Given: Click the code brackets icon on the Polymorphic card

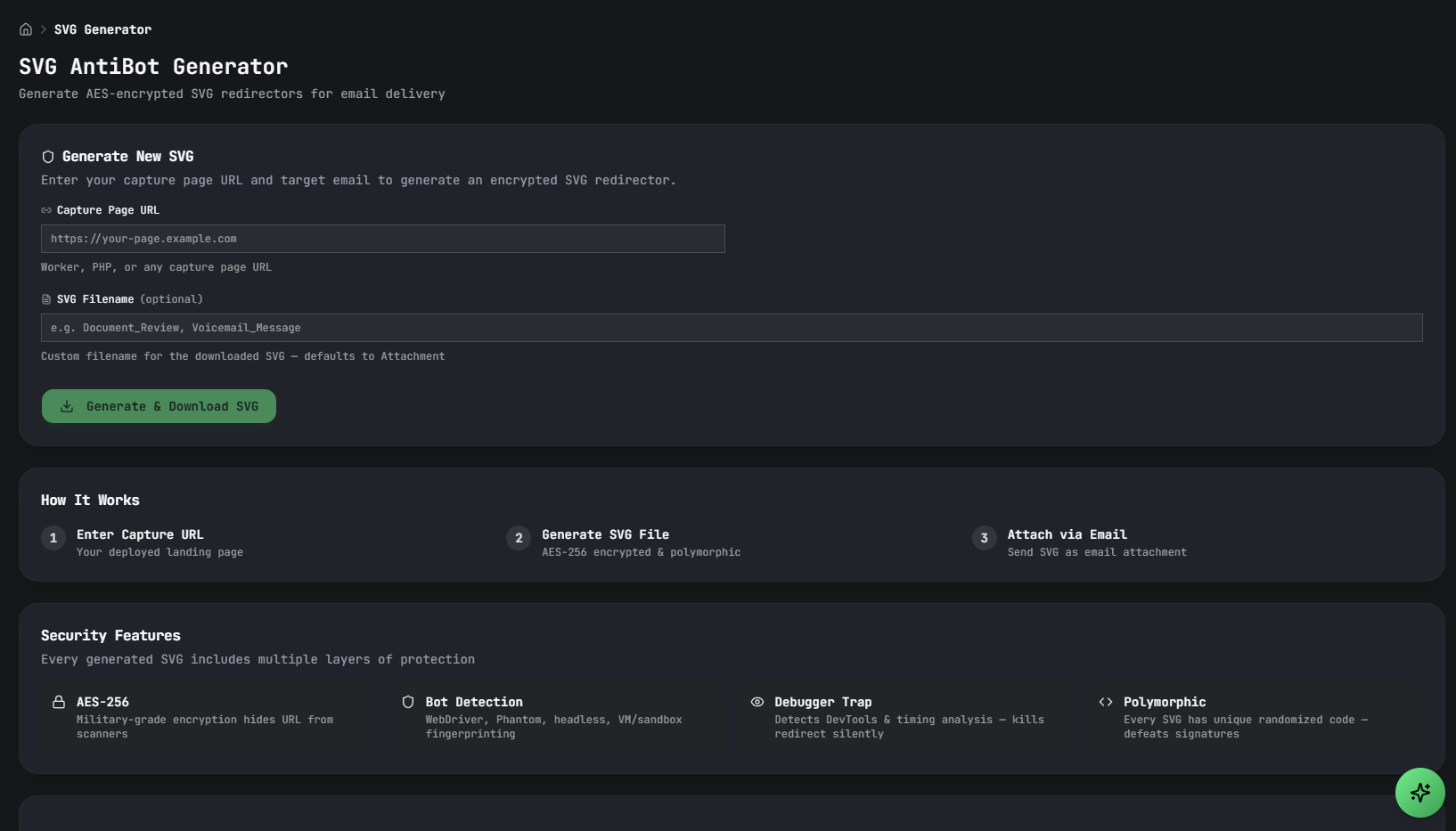Looking at the screenshot, I should click(1106, 702).
